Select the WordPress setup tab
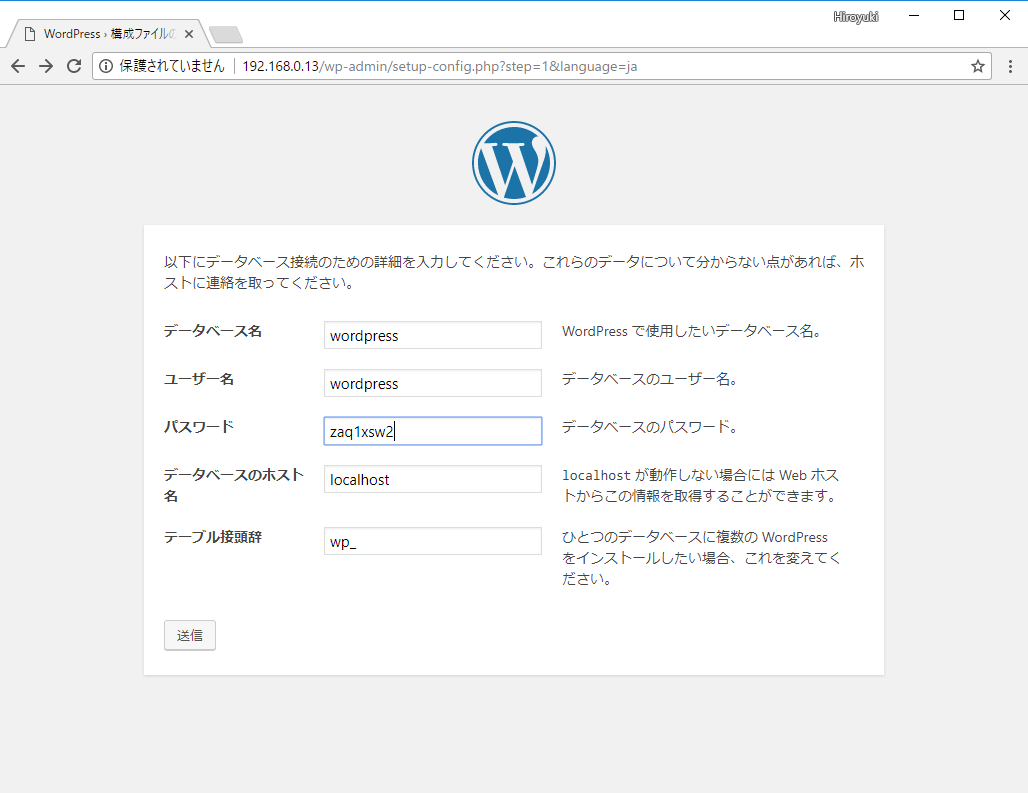The height and width of the screenshot is (793, 1028). [108, 34]
